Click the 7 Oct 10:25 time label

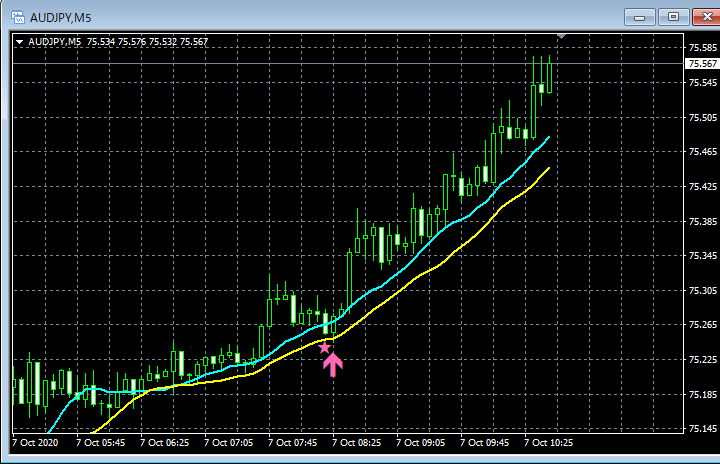[549, 443]
